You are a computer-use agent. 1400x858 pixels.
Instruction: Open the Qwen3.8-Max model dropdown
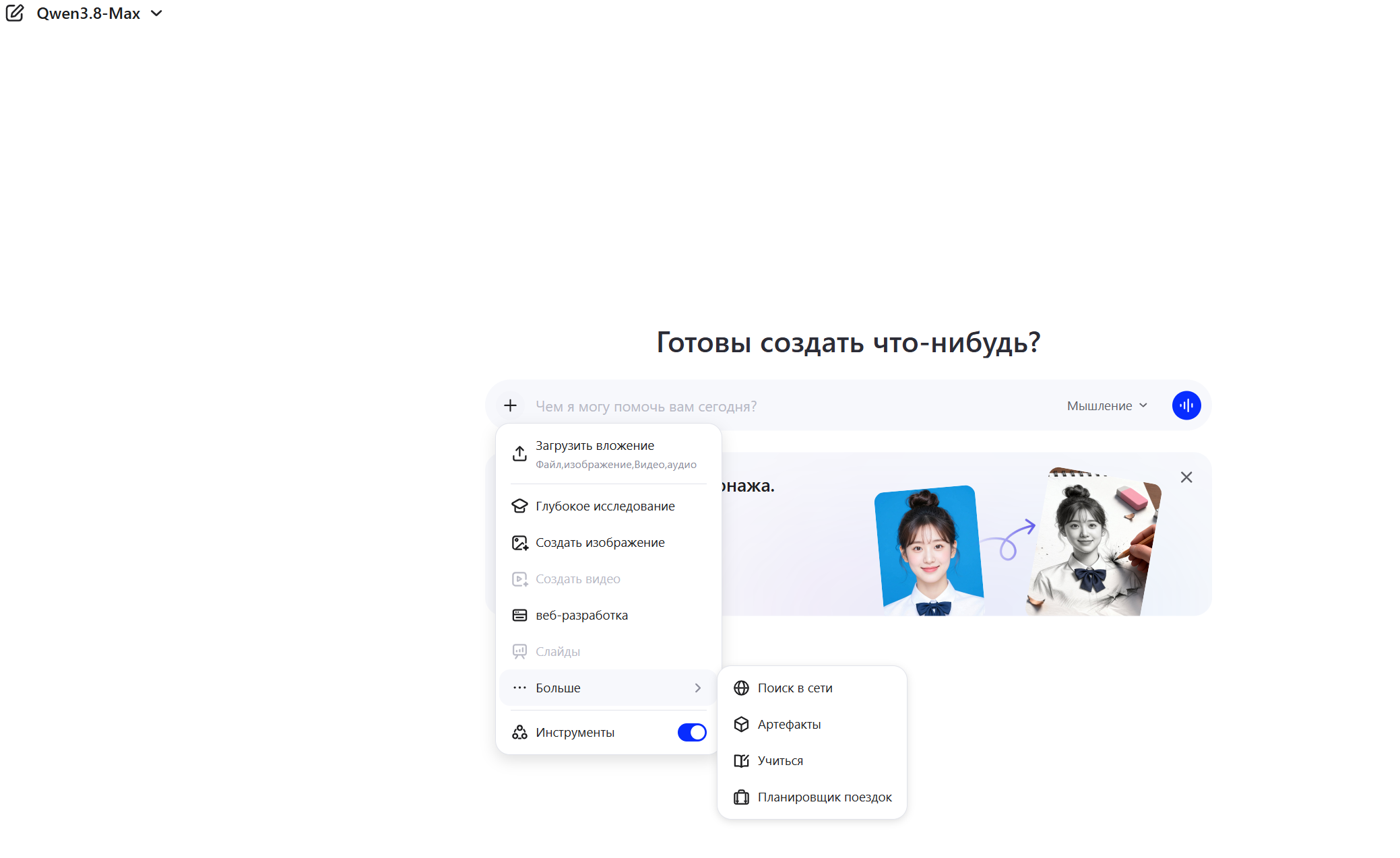click(100, 13)
